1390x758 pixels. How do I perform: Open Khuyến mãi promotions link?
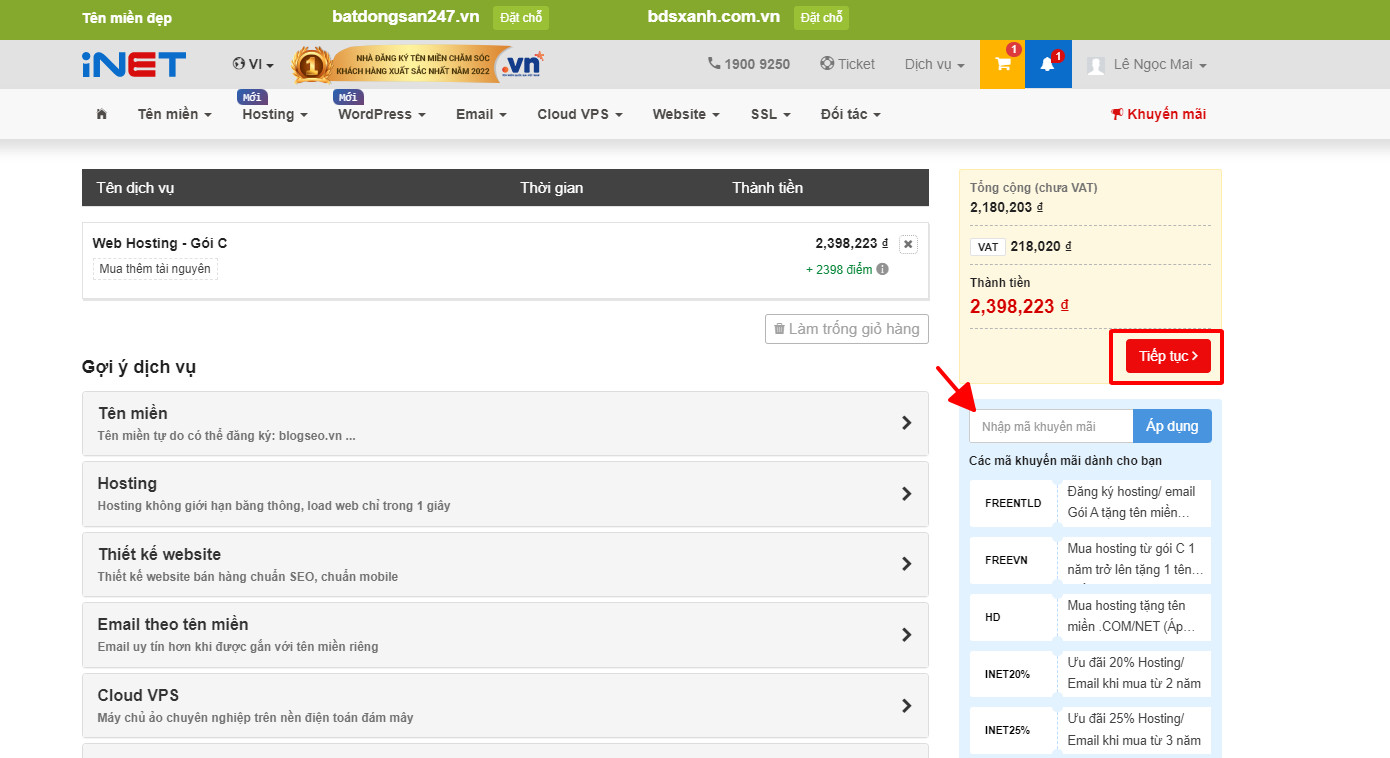(1159, 114)
